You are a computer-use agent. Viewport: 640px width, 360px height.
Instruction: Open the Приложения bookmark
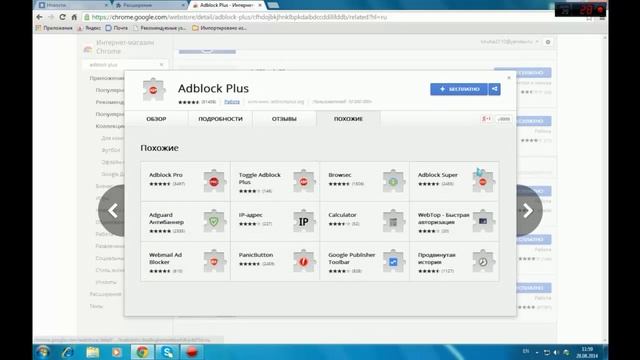pyautogui.click(x=54, y=28)
